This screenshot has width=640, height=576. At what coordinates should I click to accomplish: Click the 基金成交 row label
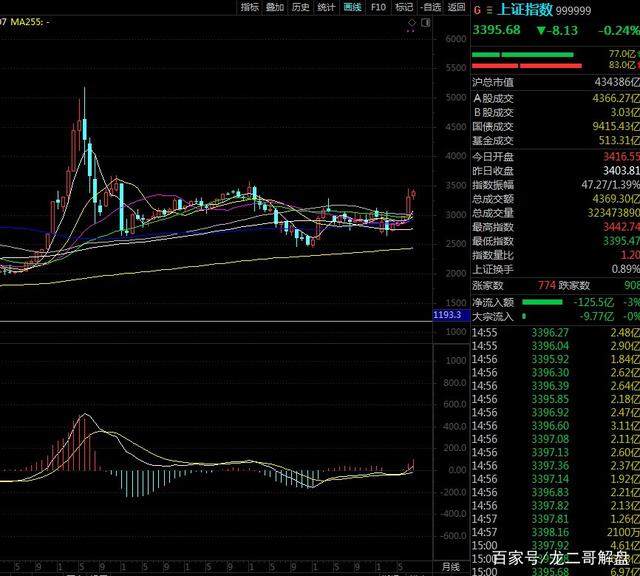[493, 140]
